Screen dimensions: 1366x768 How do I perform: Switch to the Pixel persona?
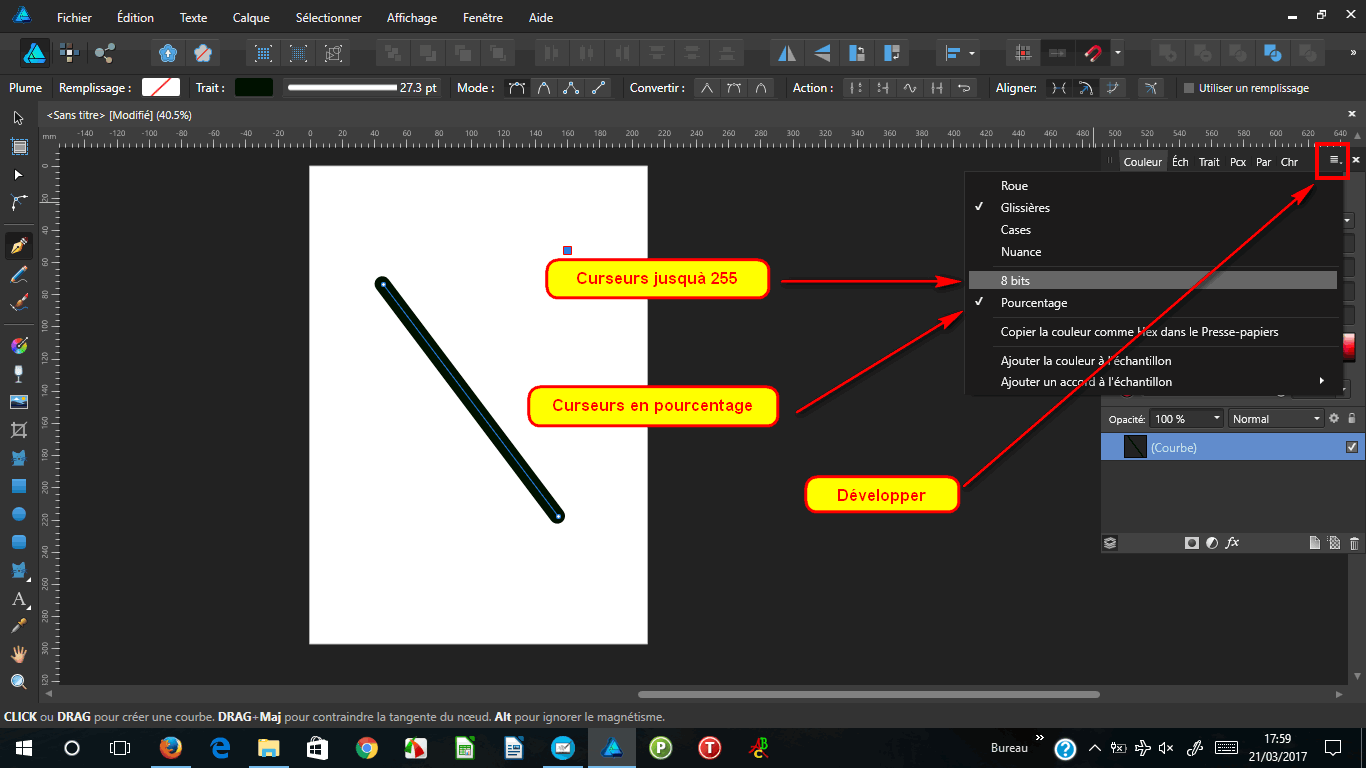pyautogui.click(x=69, y=52)
